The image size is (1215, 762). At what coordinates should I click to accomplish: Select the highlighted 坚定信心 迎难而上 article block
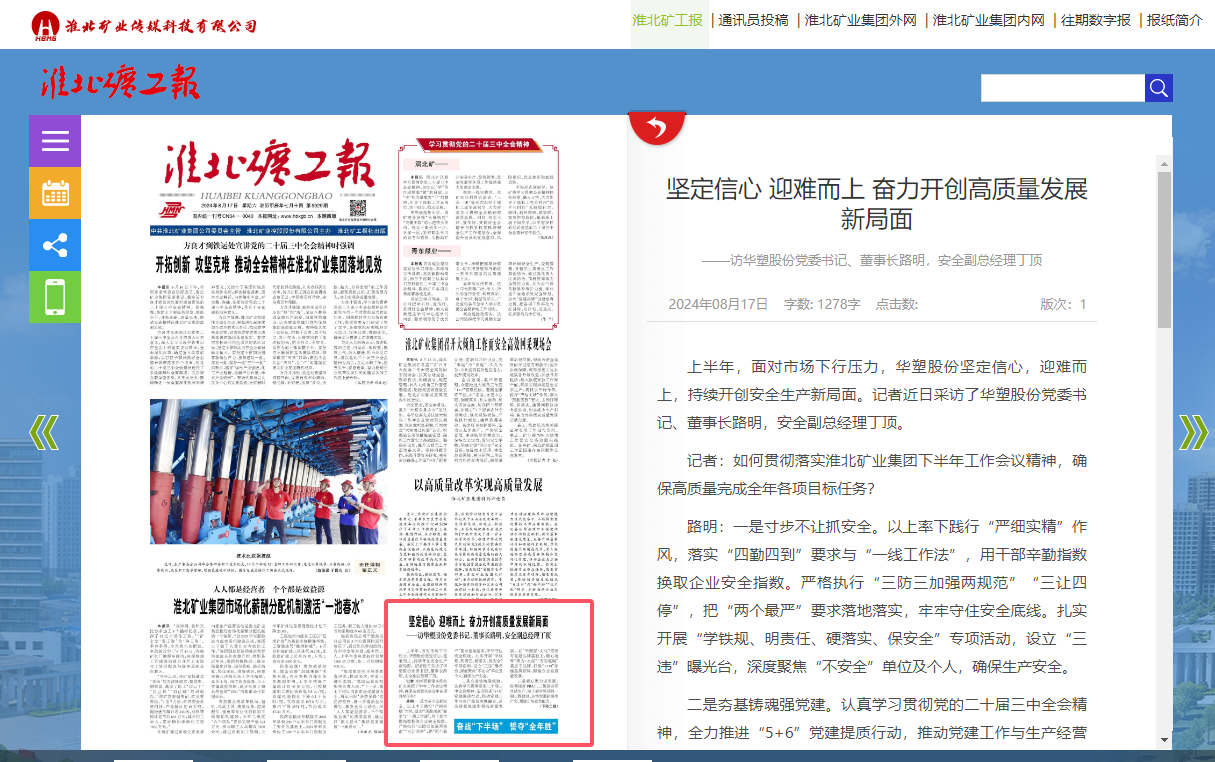pyautogui.click(x=490, y=672)
